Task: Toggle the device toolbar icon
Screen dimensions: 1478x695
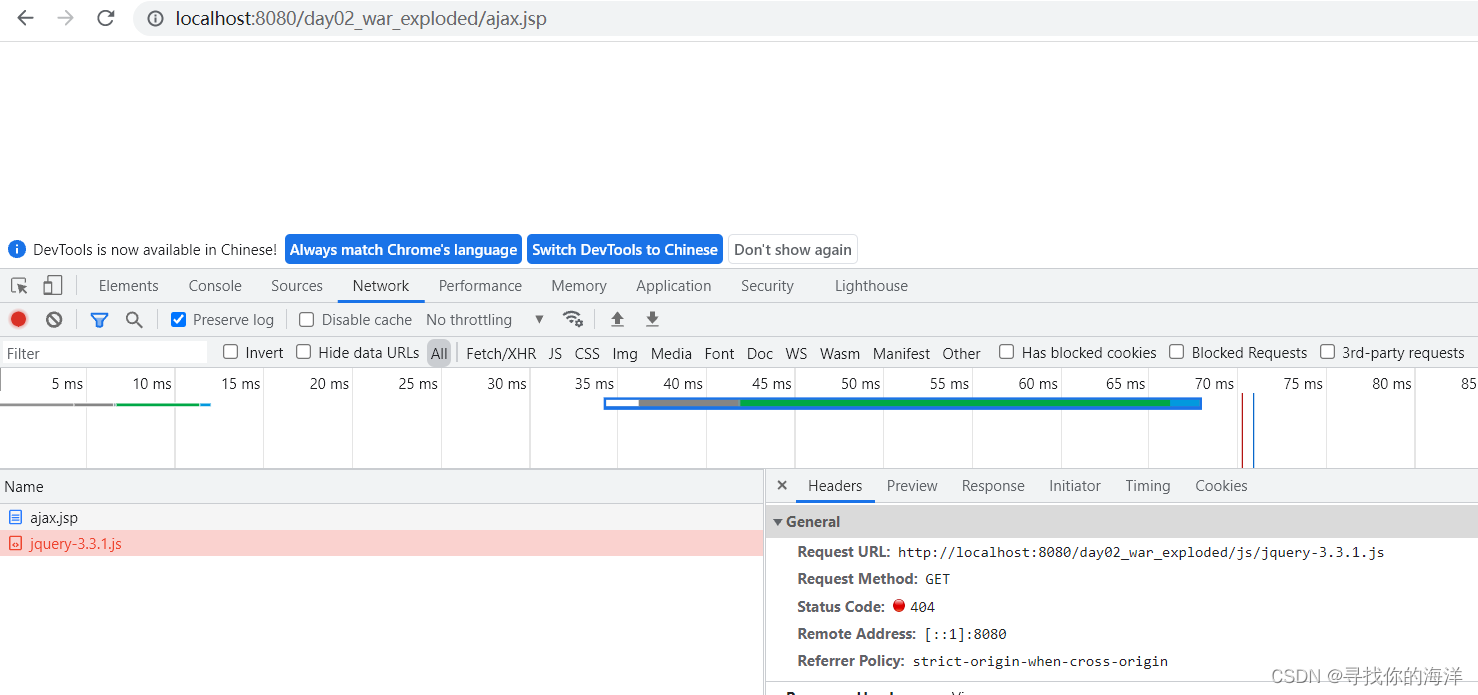Action: [53, 286]
